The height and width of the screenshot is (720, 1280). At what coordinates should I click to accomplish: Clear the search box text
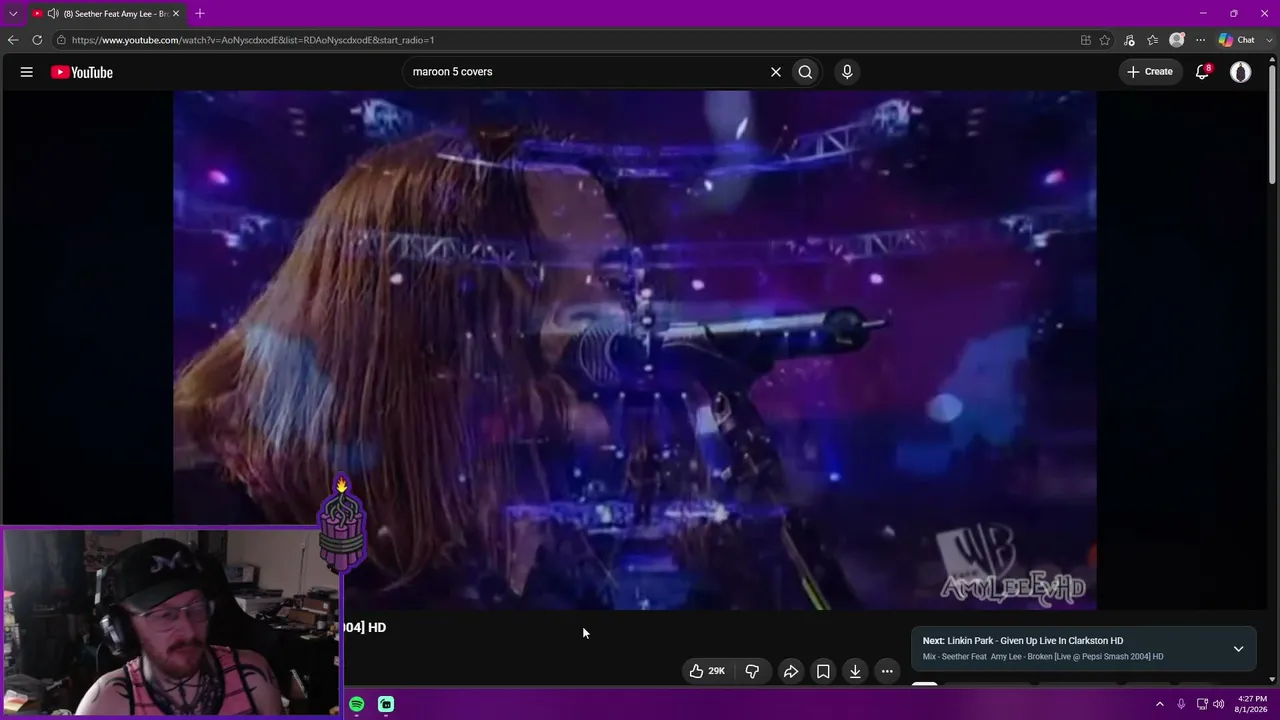(x=775, y=72)
